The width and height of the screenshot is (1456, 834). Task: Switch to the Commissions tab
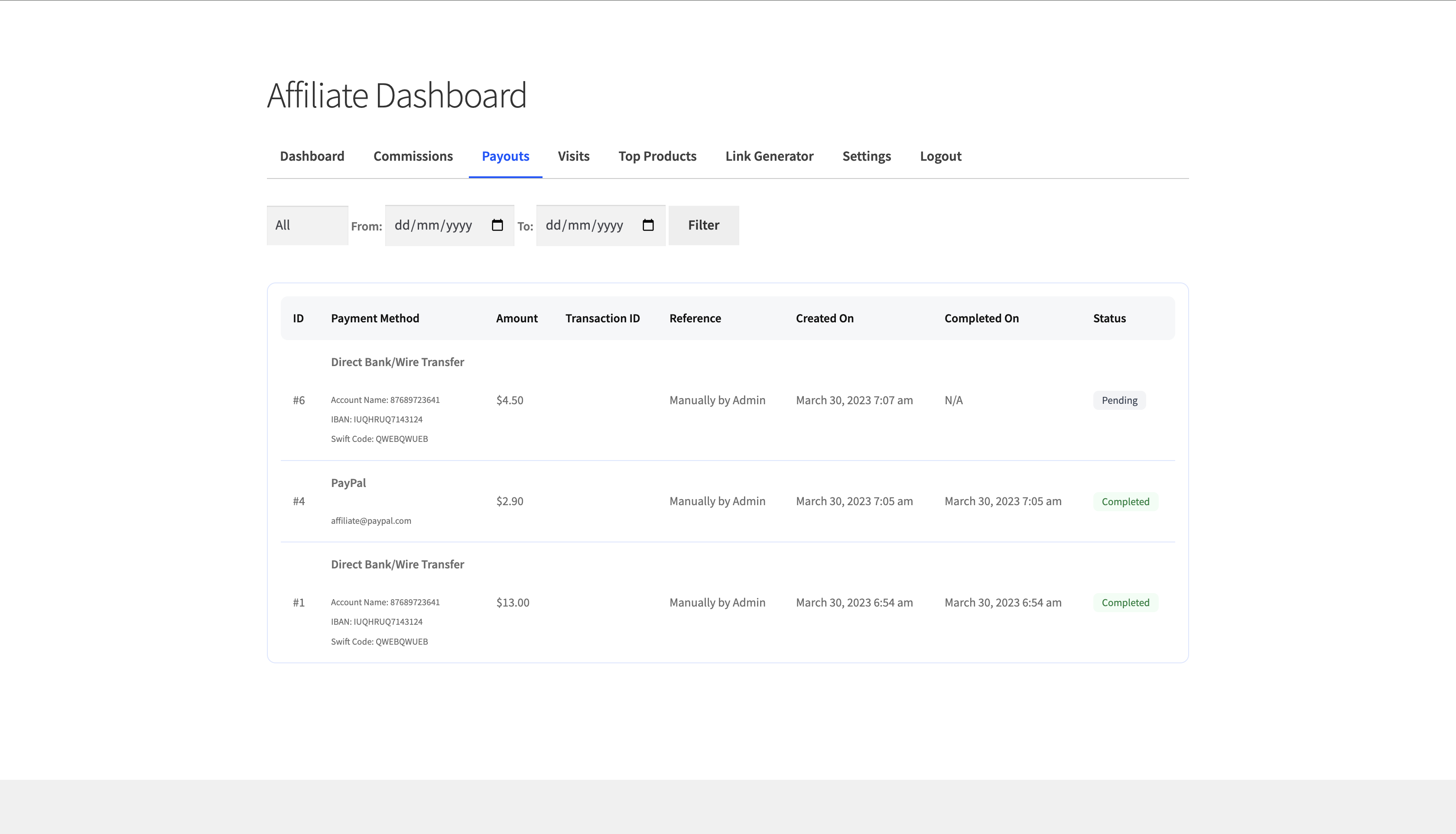[x=413, y=156]
